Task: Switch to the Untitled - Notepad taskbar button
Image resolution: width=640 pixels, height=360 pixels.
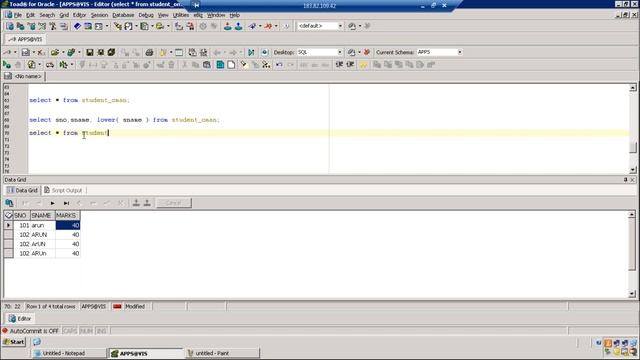Action: pos(69,353)
